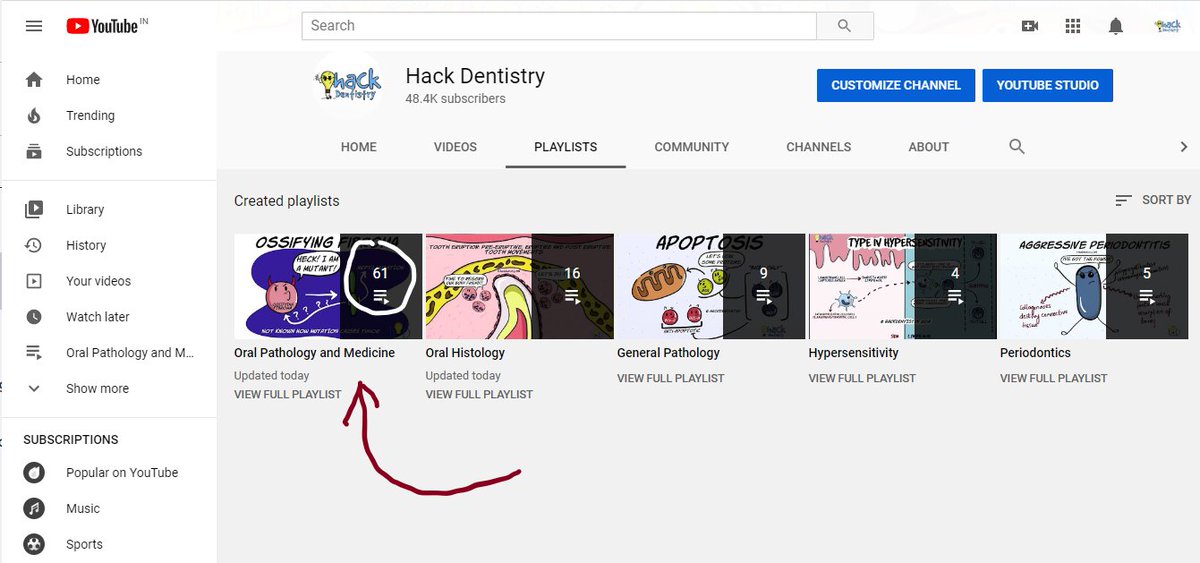The height and width of the screenshot is (563, 1200).
Task: View full Oral Histology playlist
Action: 479,394
